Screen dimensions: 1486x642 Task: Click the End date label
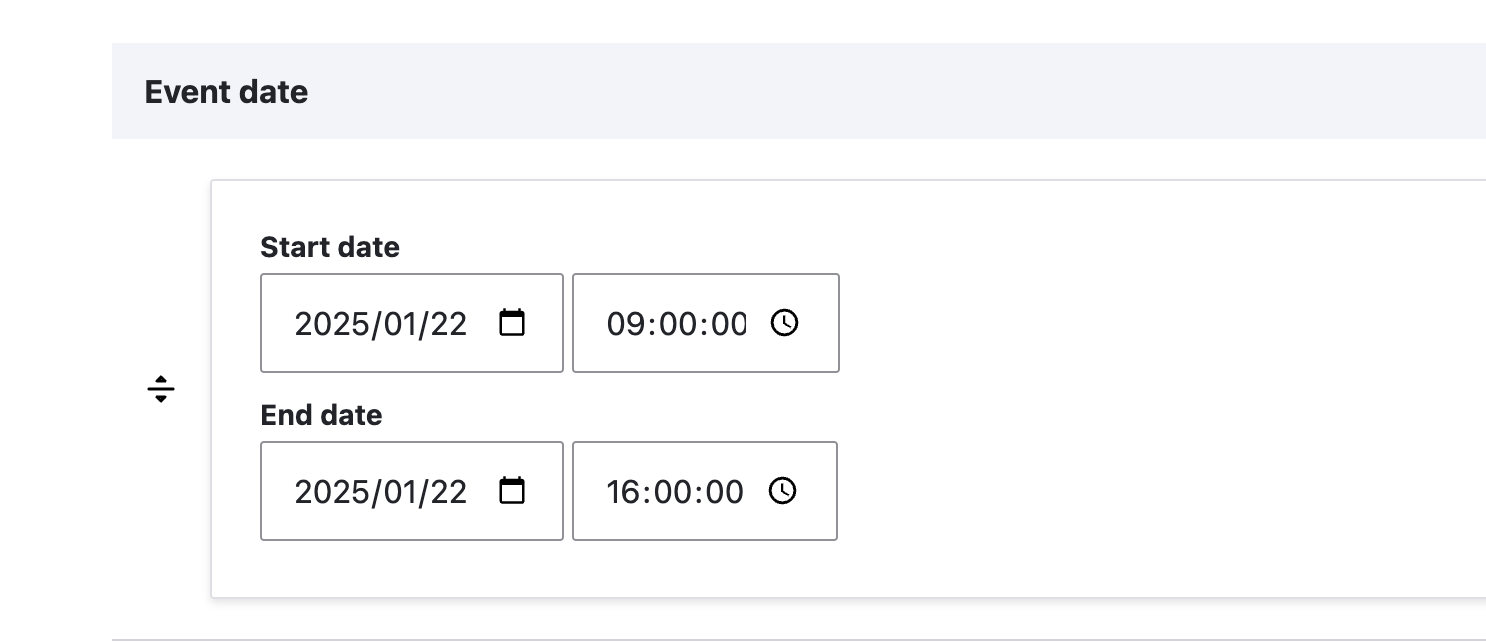[321, 415]
